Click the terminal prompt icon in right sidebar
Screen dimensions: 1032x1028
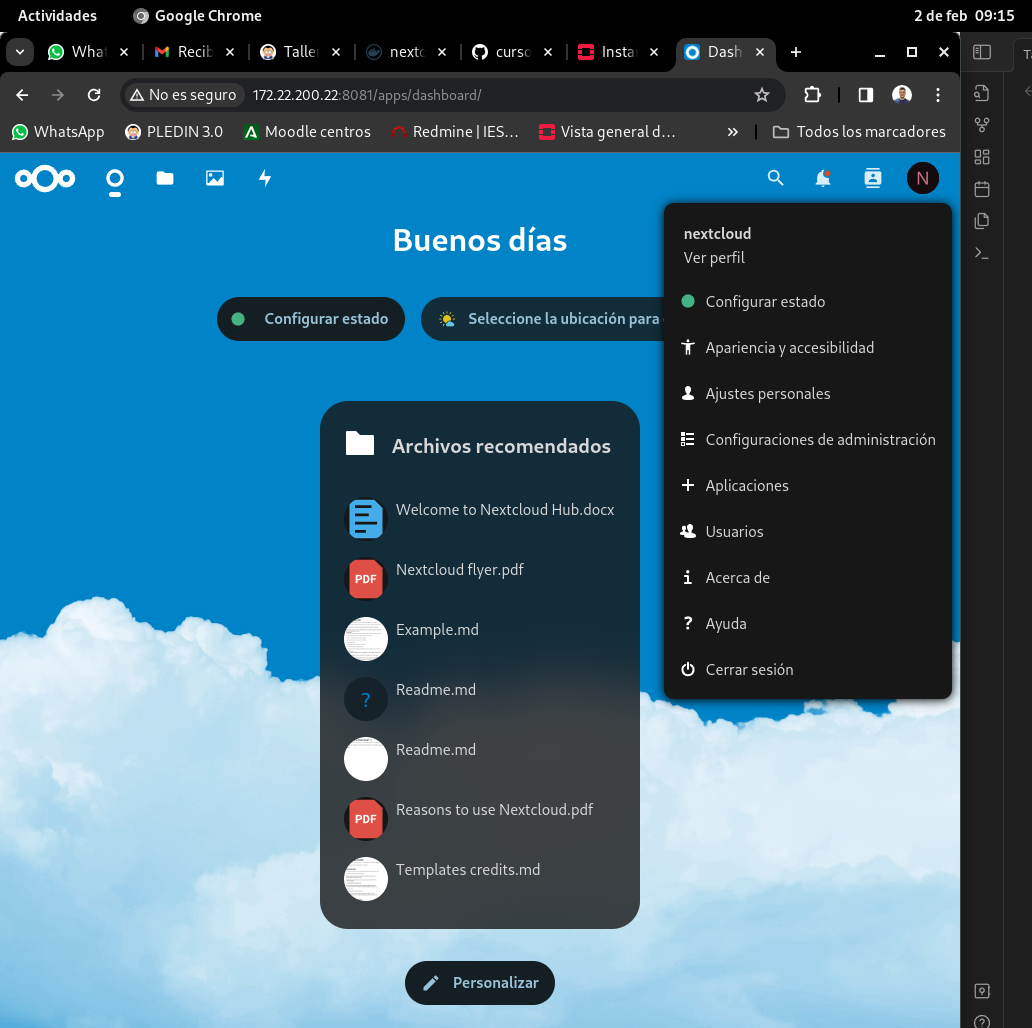[982, 253]
